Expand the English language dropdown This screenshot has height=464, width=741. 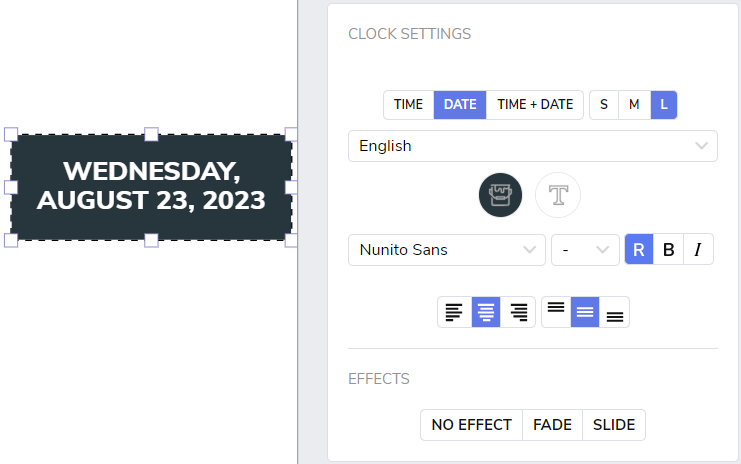click(x=533, y=146)
